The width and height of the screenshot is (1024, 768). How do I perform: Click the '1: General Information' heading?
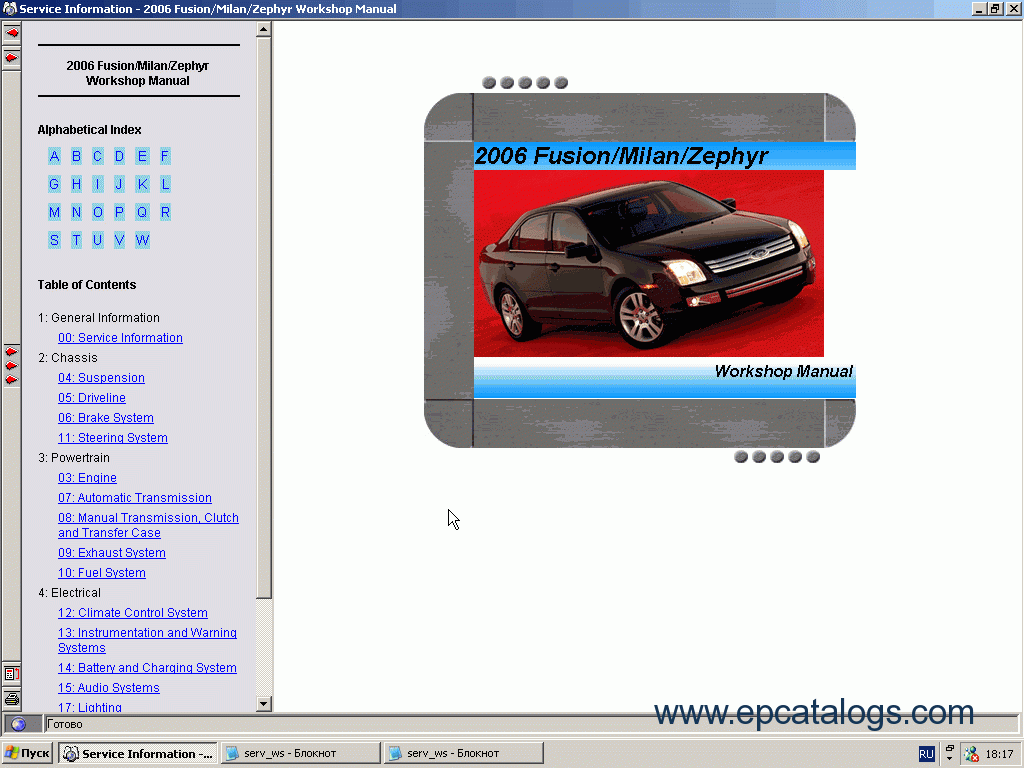[99, 318]
